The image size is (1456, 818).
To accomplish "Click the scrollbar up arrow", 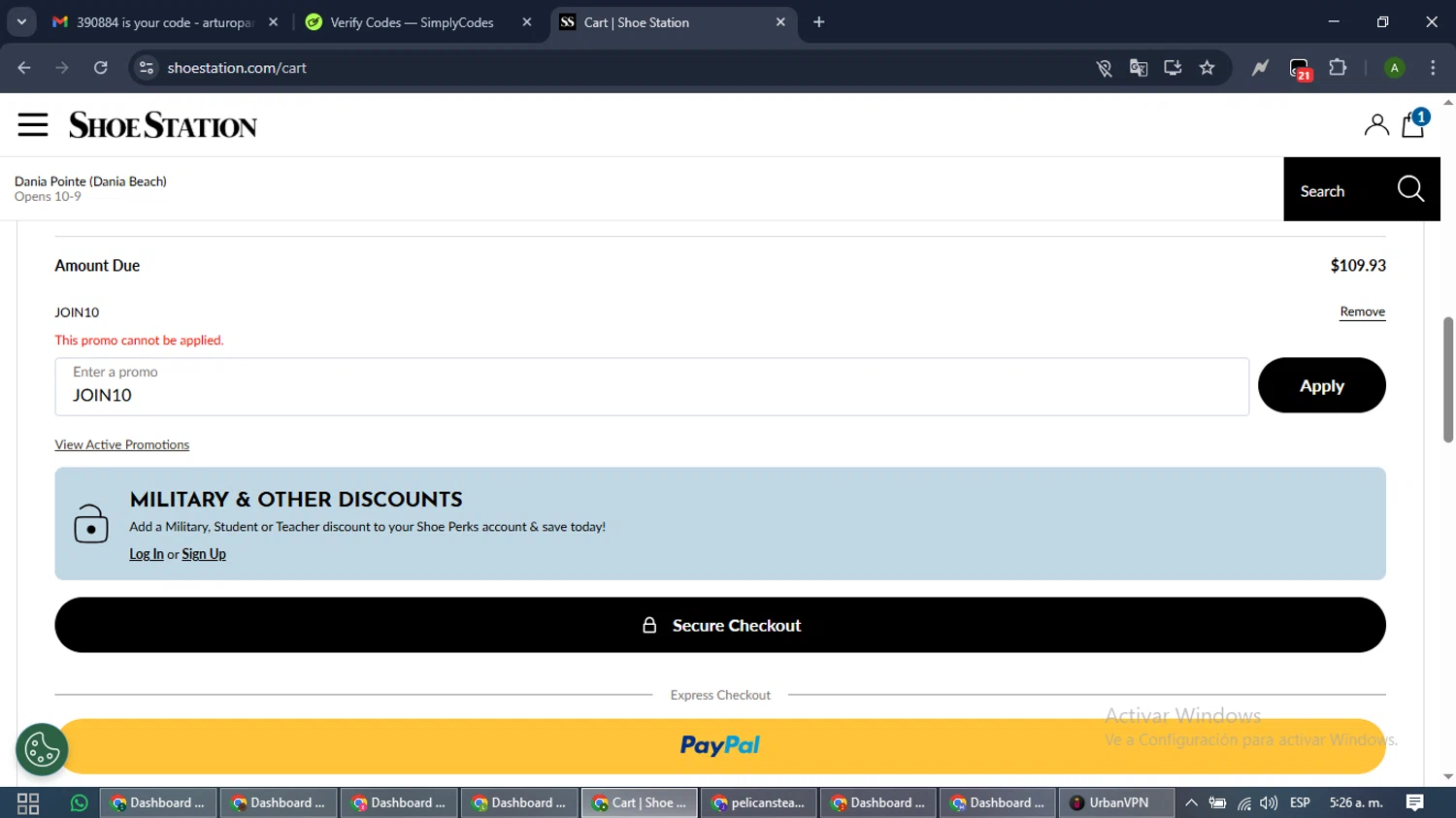I will tap(1448, 101).
